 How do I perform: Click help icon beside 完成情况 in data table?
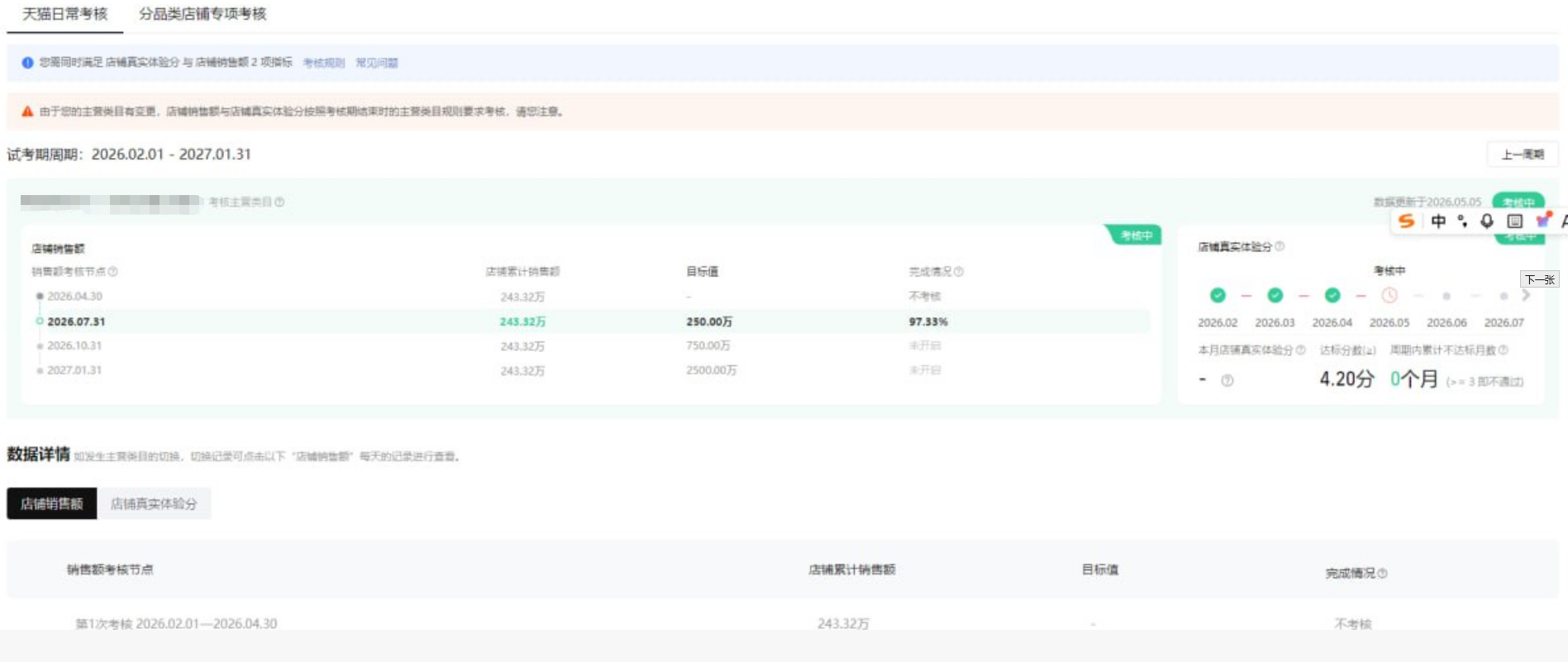1382,574
